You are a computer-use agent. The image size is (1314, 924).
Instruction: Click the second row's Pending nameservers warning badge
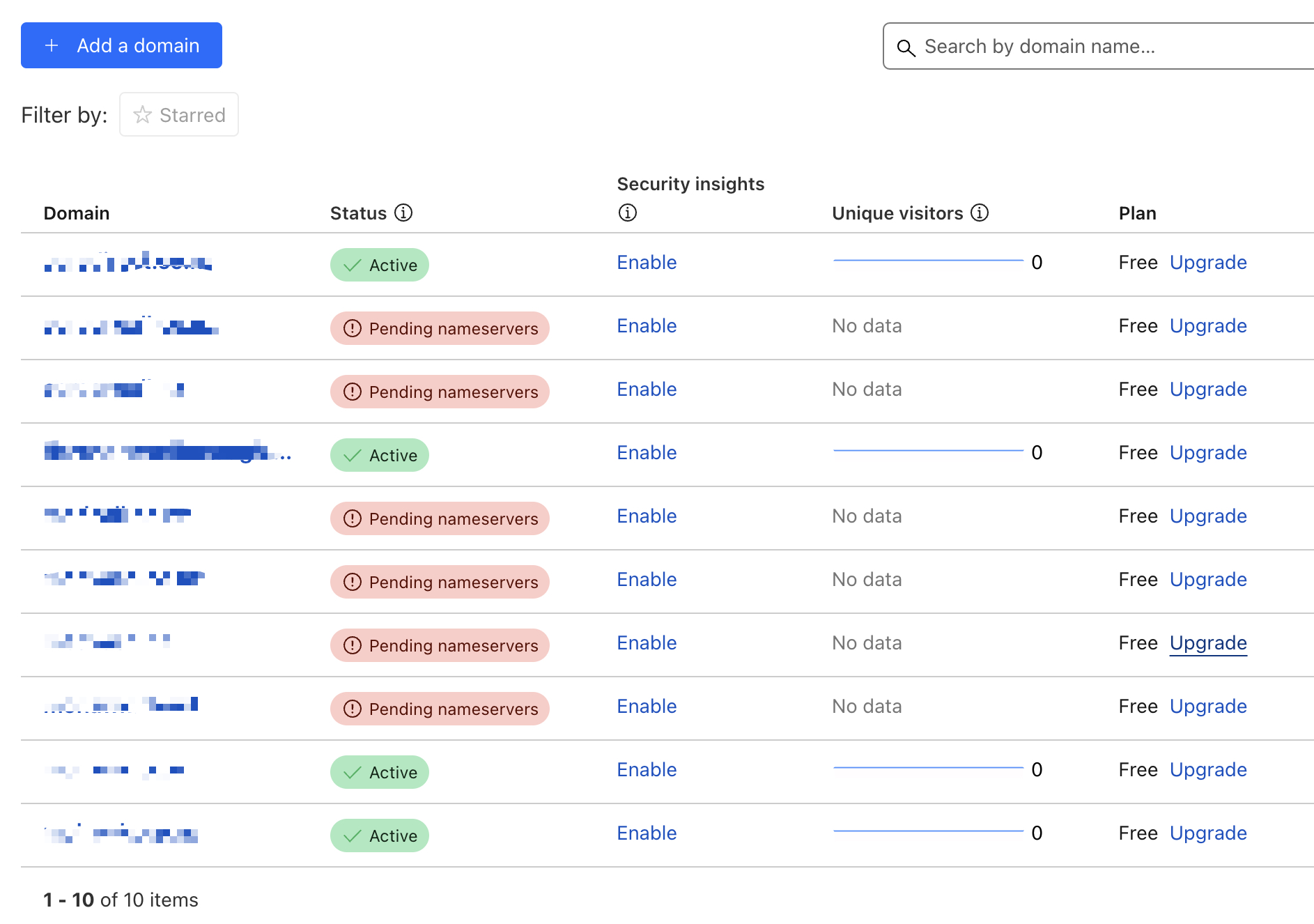tap(440, 328)
